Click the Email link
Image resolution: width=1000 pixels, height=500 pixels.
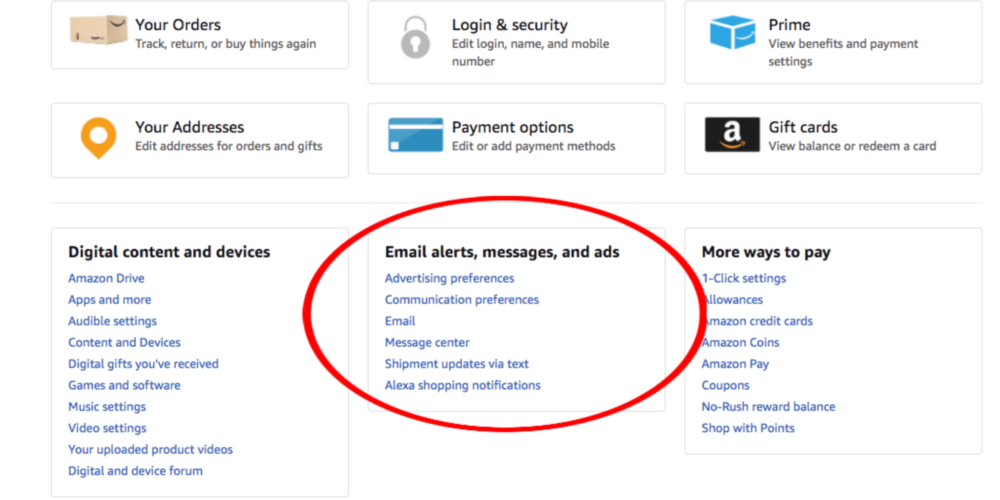(400, 321)
